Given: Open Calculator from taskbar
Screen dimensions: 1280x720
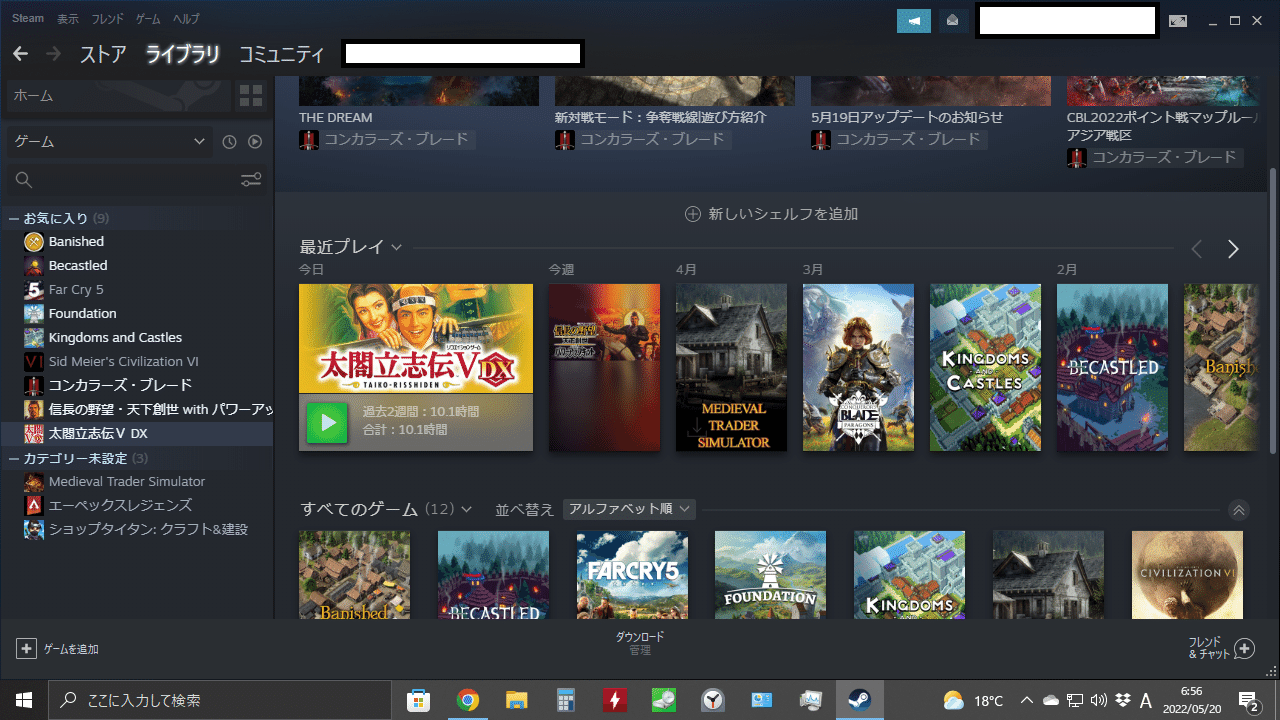Looking at the screenshot, I should (566, 700).
